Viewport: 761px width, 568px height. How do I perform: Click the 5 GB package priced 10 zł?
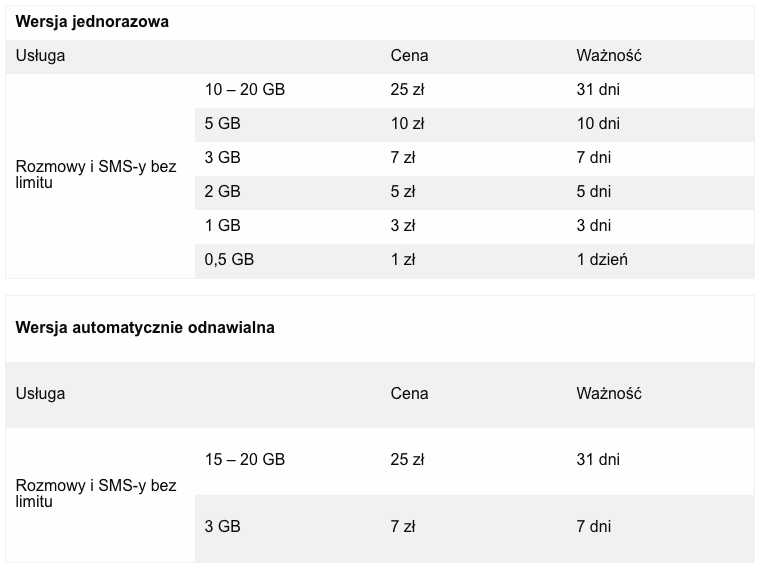[222, 124]
